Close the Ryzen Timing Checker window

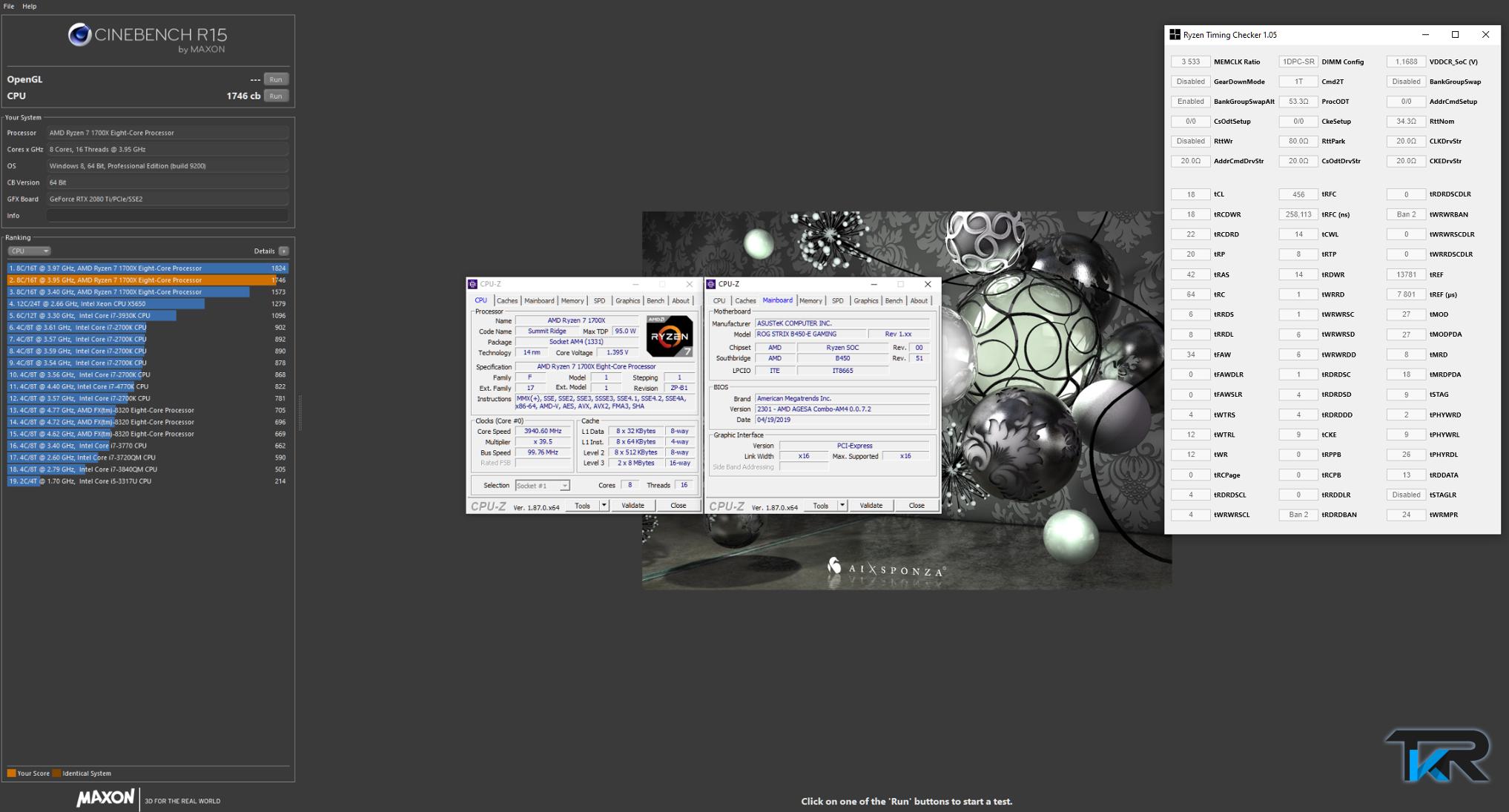pos(1485,35)
